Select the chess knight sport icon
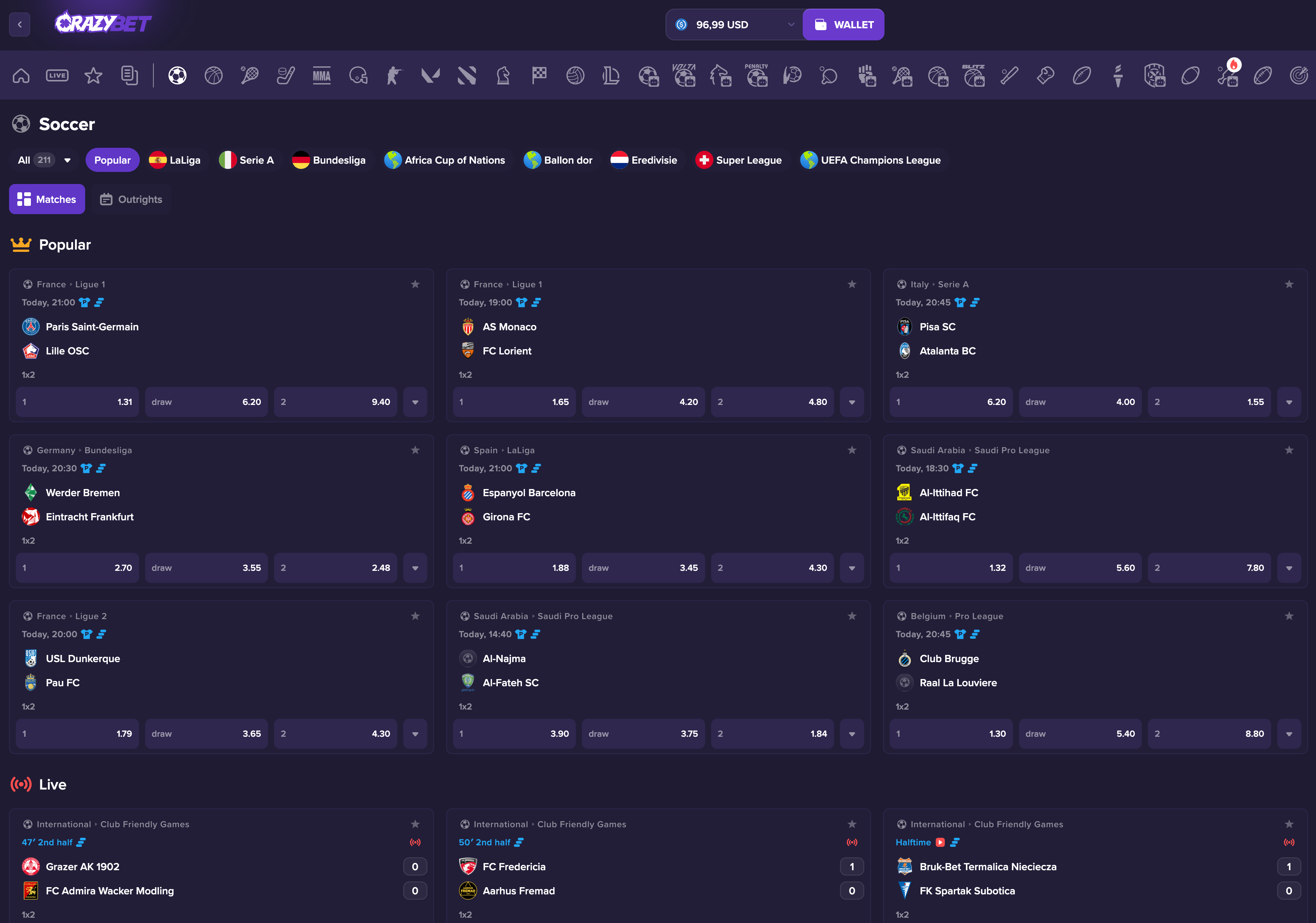 [503, 76]
